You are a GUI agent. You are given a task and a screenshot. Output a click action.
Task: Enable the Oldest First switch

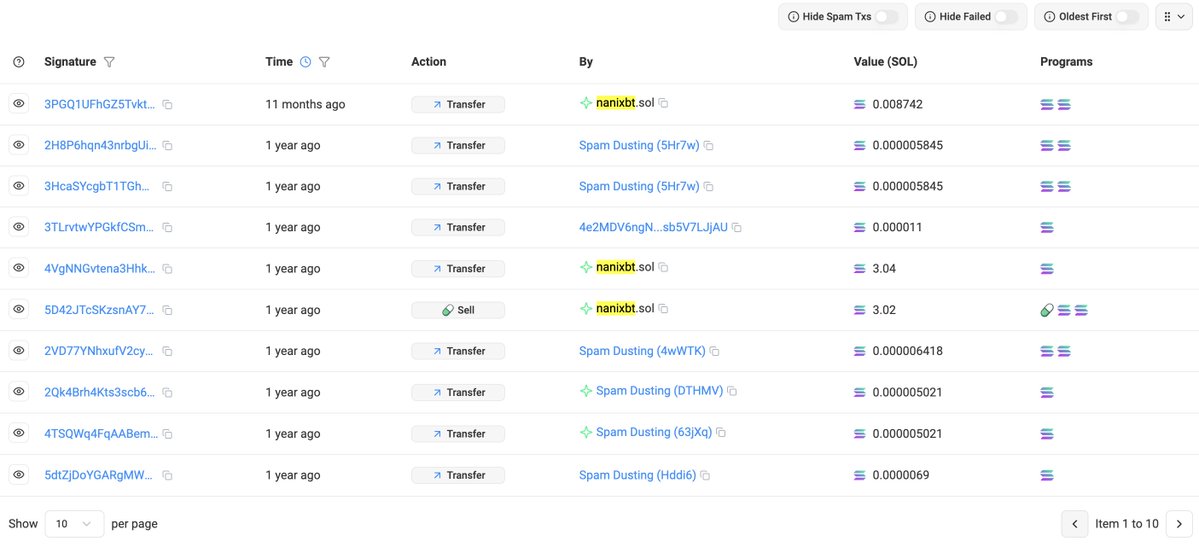coord(1127,17)
